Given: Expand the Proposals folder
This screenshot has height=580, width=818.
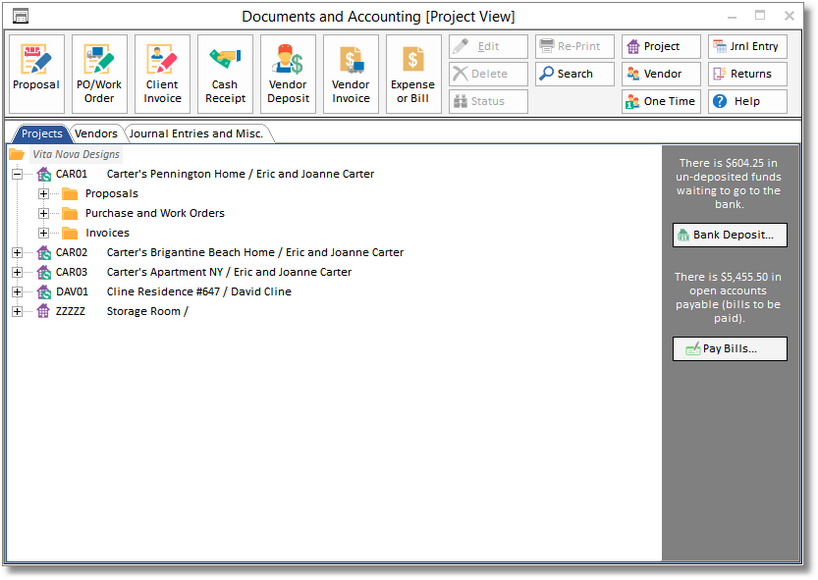Looking at the screenshot, I should tap(43, 194).
